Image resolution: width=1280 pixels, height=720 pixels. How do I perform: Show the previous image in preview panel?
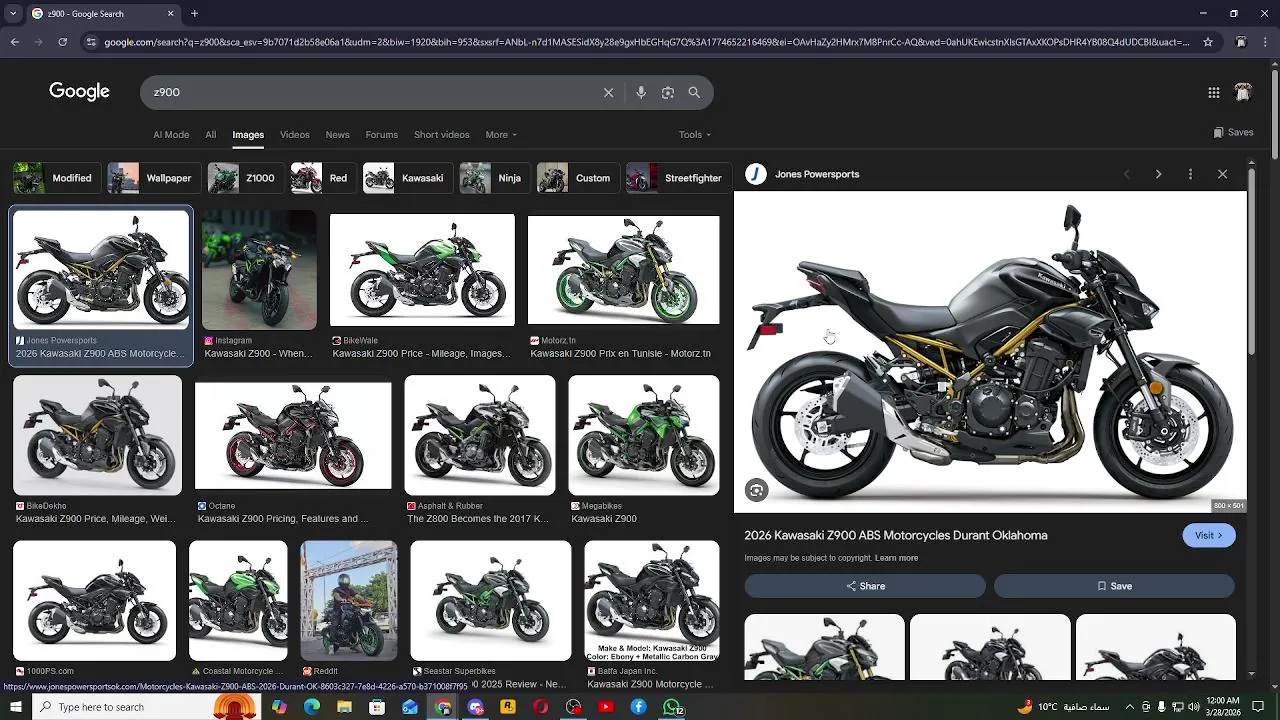pyautogui.click(x=1126, y=174)
